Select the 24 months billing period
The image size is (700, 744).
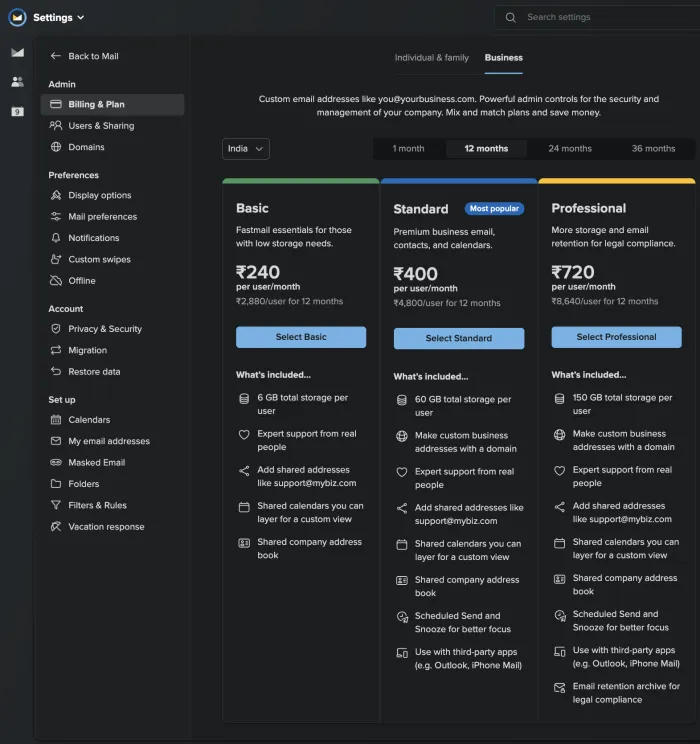(570, 149)
